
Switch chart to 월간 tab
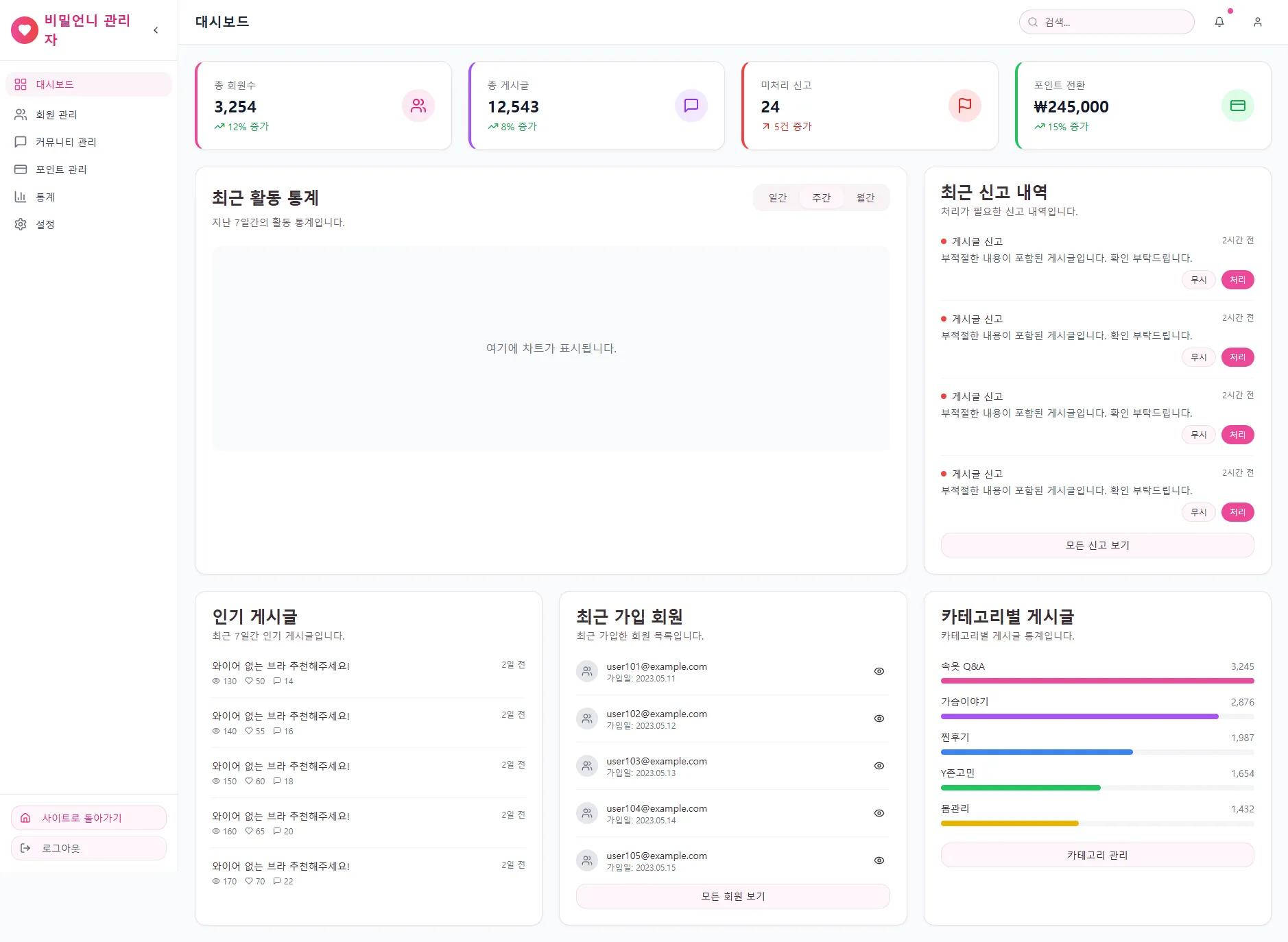coord(866,197)
